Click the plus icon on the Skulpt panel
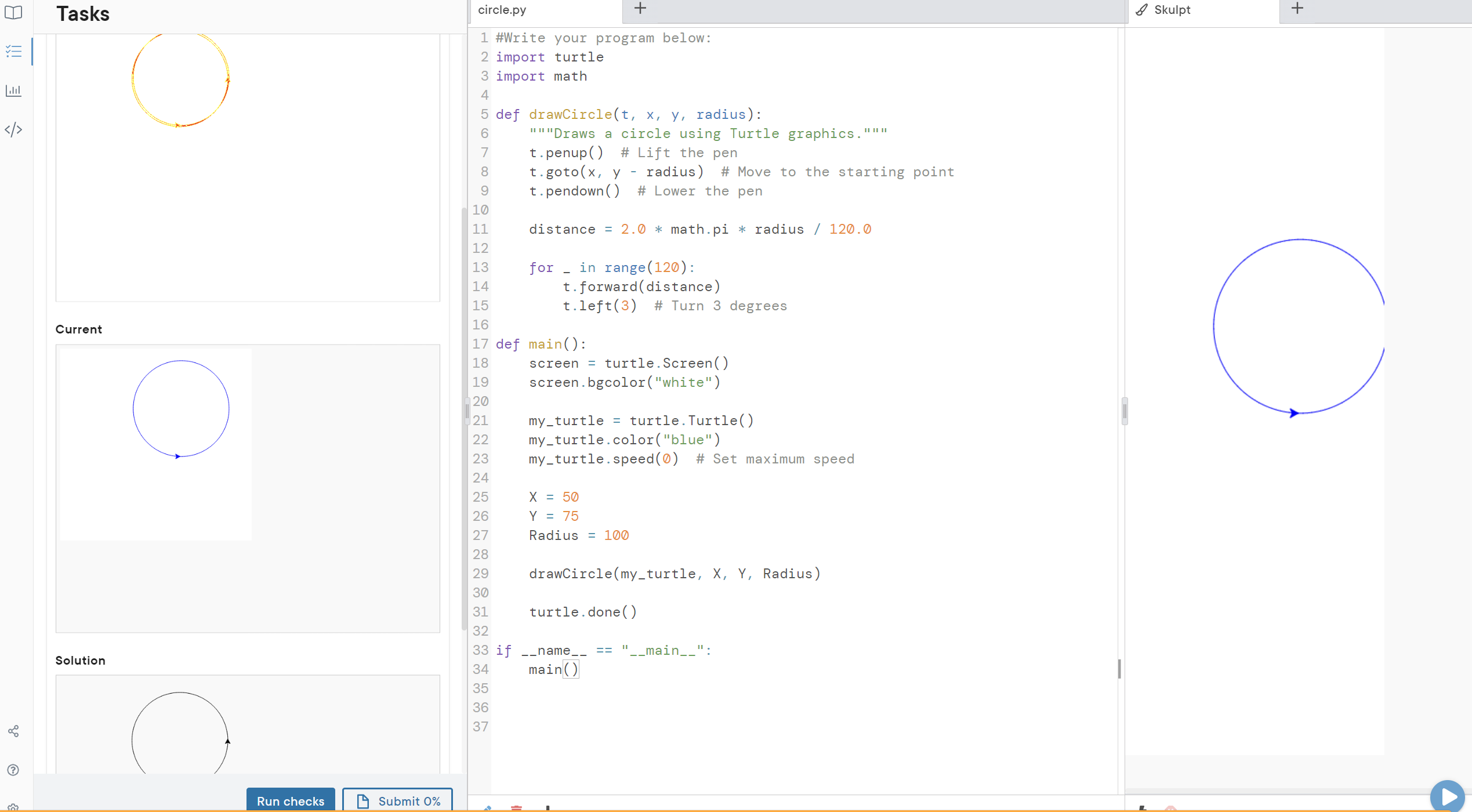Viewport: 1472px width, 812px height. pyautogui.click(x=1297, y=8)
